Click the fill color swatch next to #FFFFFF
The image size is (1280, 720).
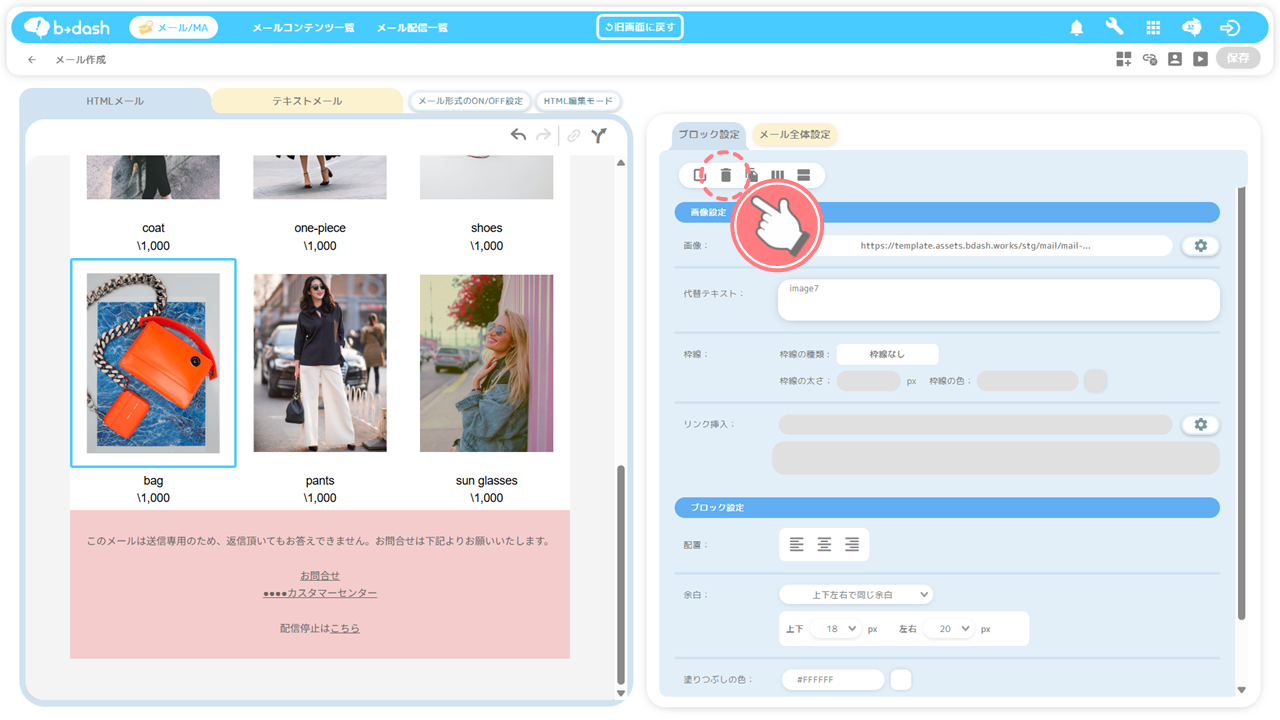tap(901, 680)
